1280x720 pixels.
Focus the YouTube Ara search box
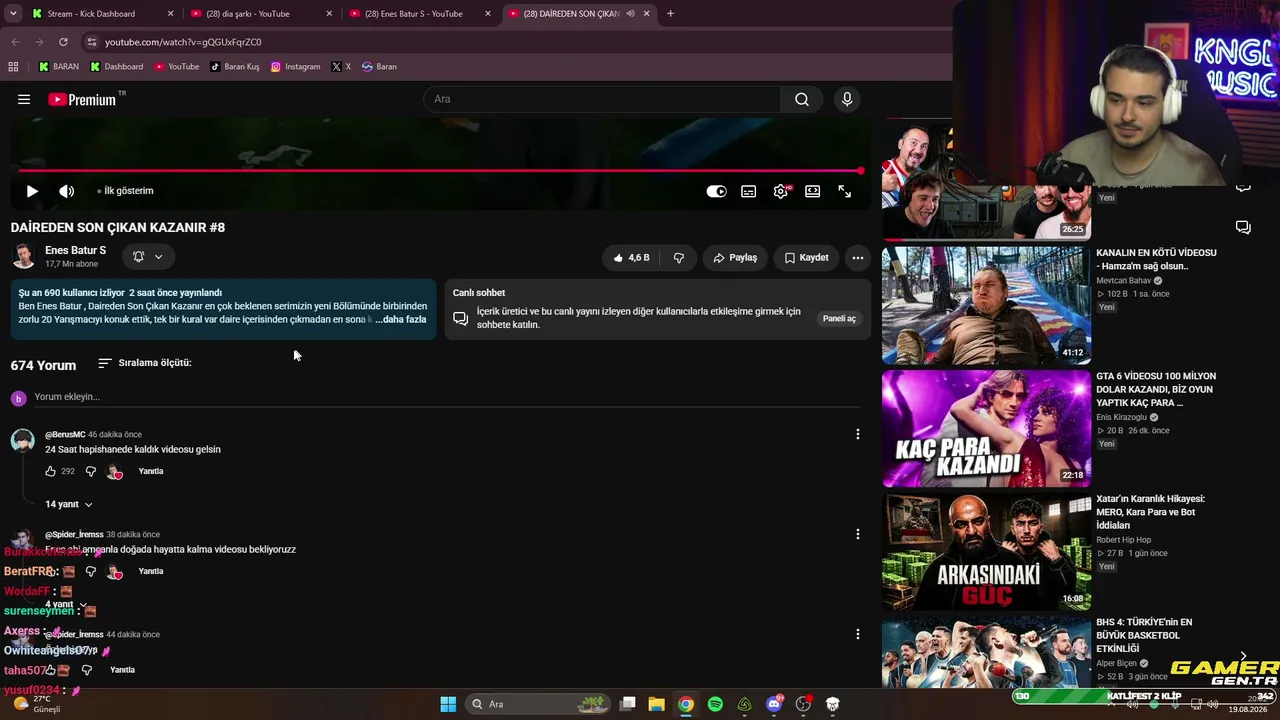click(602, 99)
